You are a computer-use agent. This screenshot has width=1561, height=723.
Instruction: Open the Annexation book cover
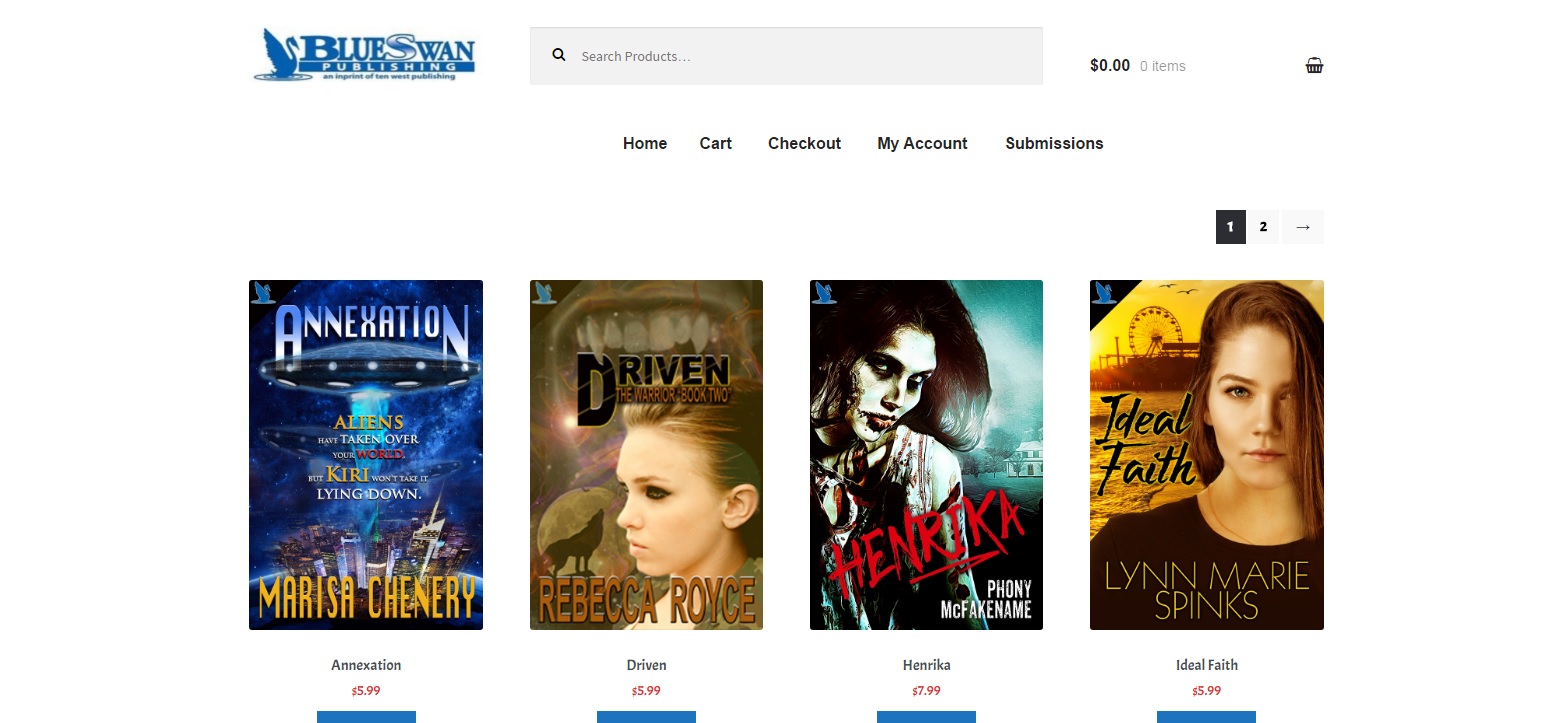tap(366, 455)
